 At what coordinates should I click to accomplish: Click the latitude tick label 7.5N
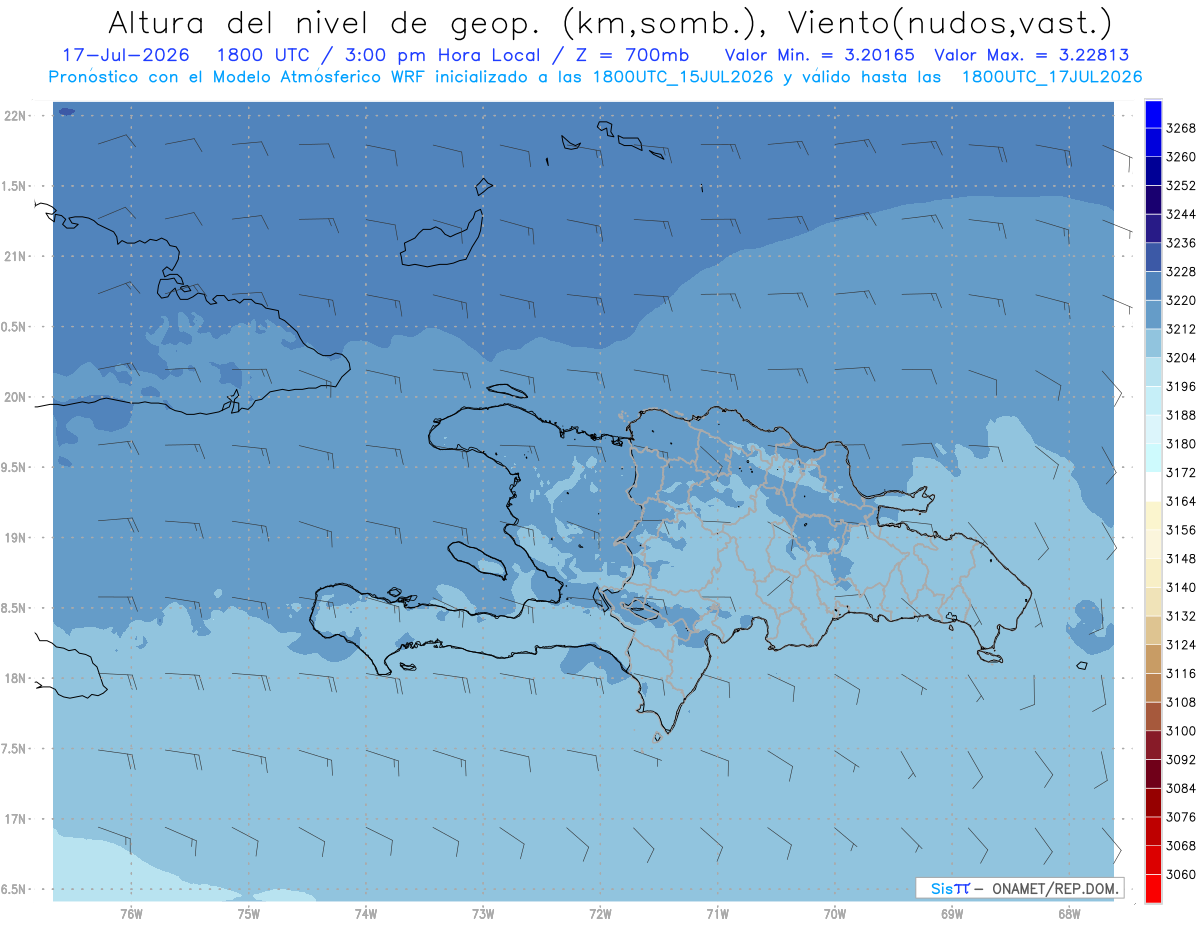(11, 749)
